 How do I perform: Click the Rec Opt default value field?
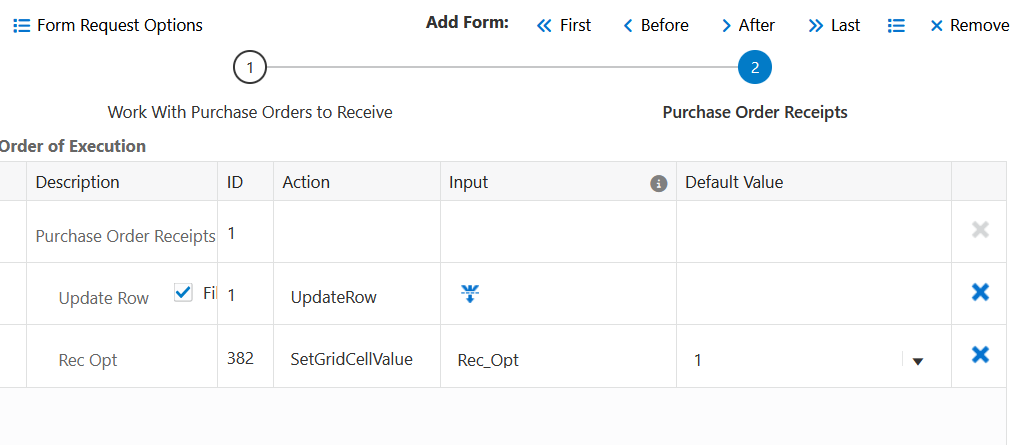pyautogui.click(x=790, y=360)
